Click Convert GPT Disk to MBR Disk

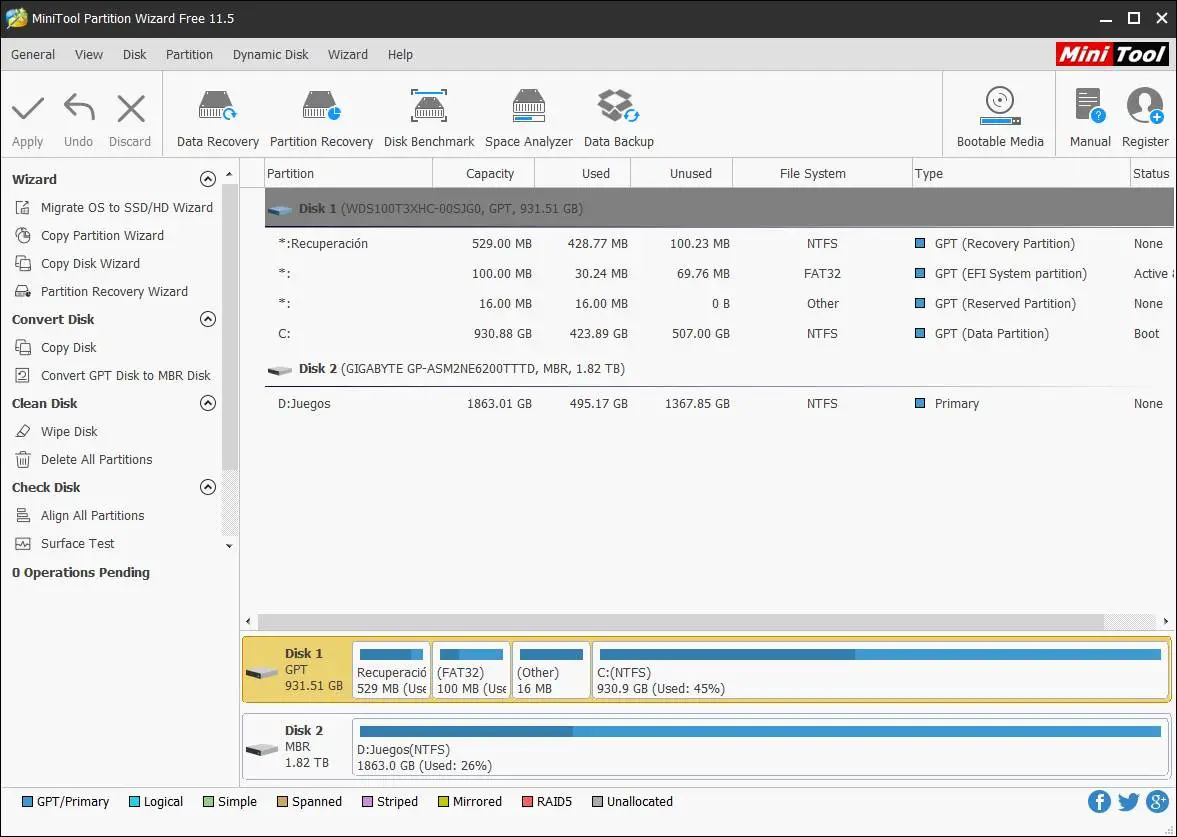tap(125, 376)
